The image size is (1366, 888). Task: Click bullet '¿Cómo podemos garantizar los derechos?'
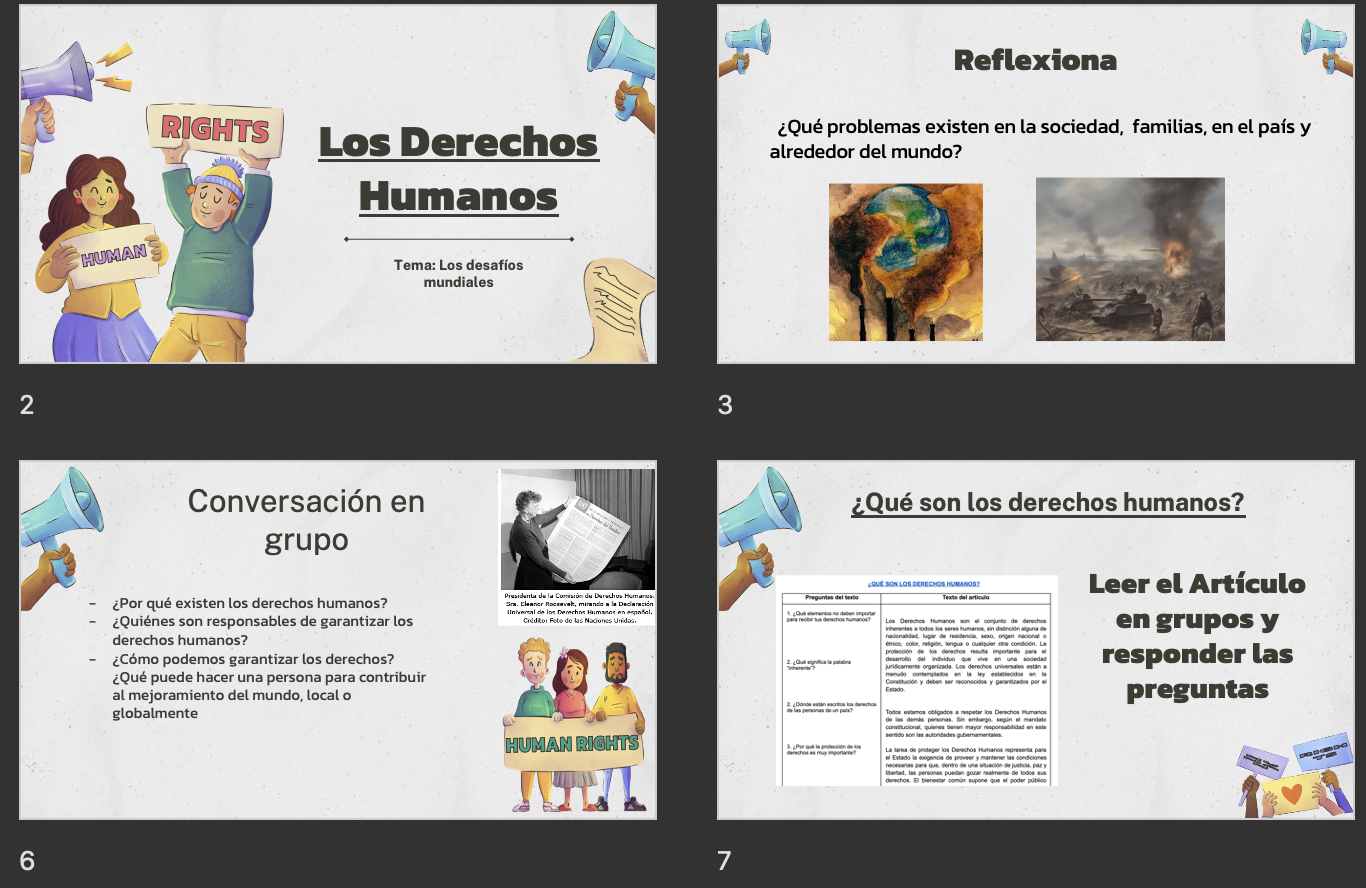pos(253,659)
